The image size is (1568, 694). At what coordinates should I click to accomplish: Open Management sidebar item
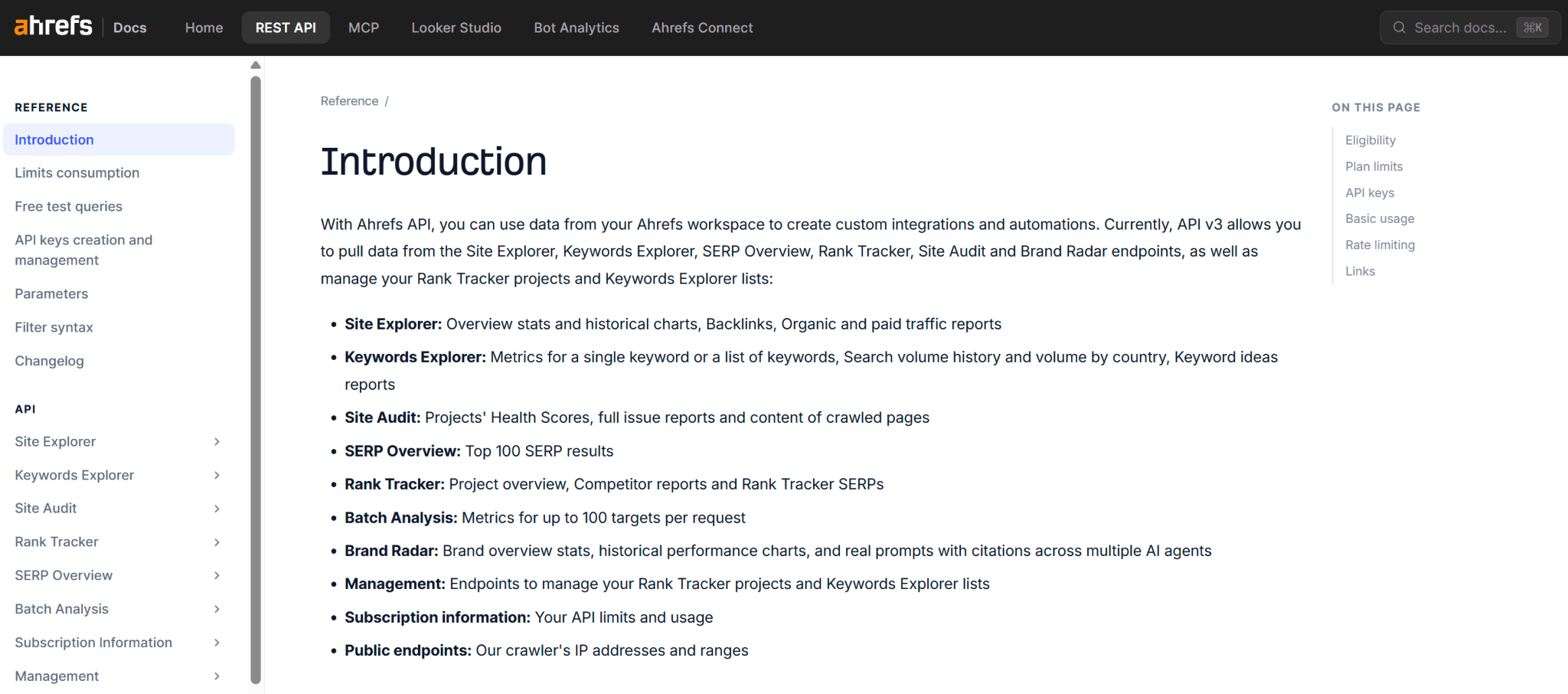[x=57, y=676]
